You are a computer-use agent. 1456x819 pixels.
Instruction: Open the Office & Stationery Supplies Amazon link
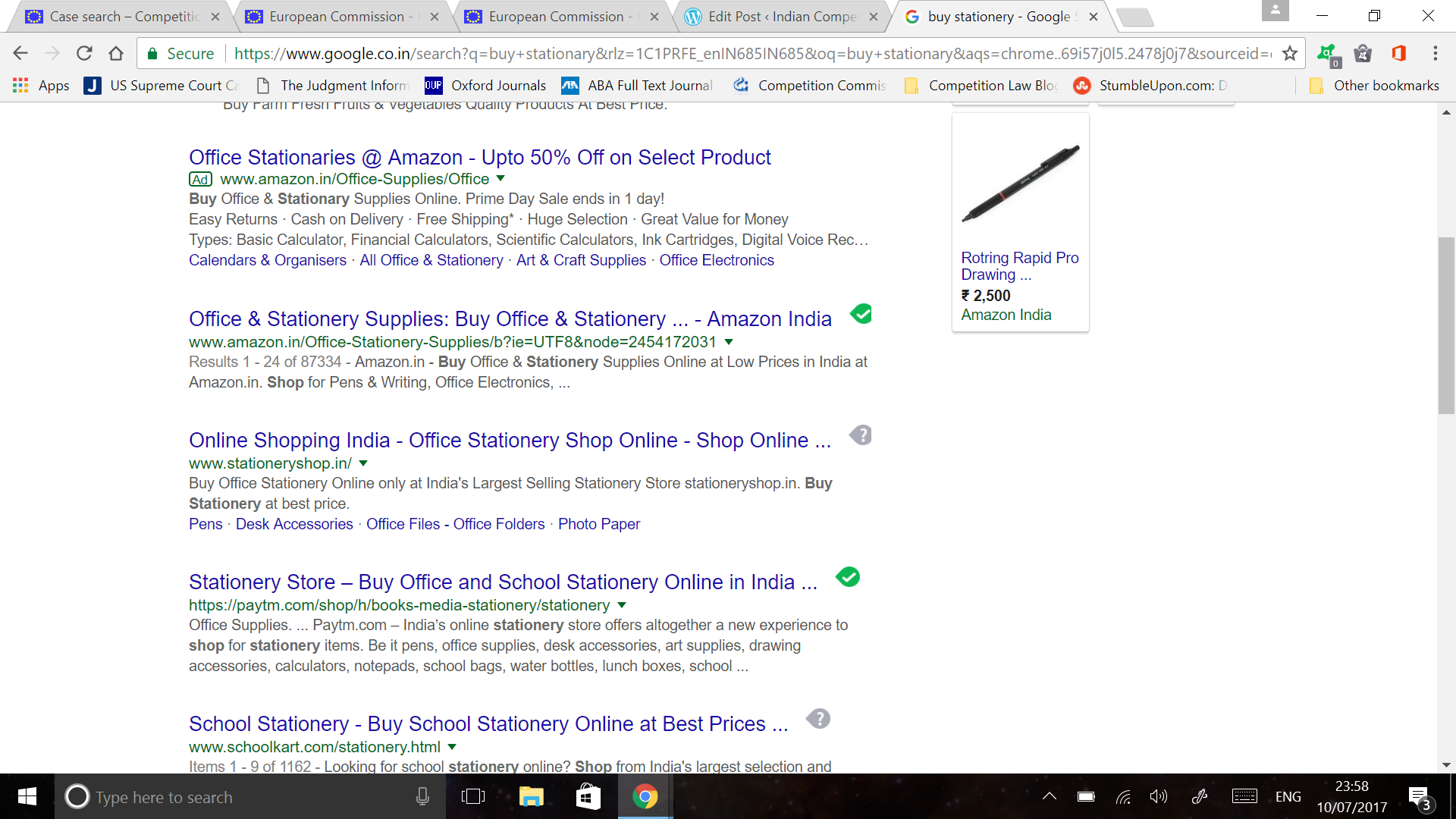pyautogui.click(x=510, y=318)
